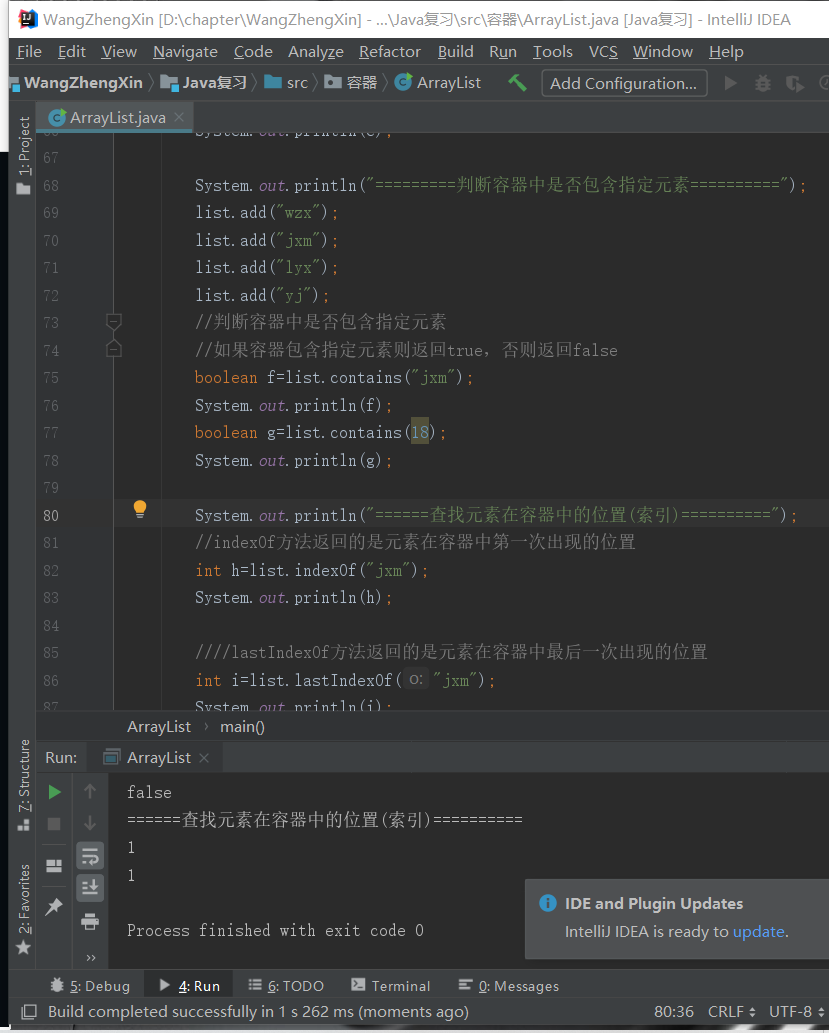Screen dimensions: 829x1033
Task: Click the 容器 package breadcrumb
Action: (351, 82)
